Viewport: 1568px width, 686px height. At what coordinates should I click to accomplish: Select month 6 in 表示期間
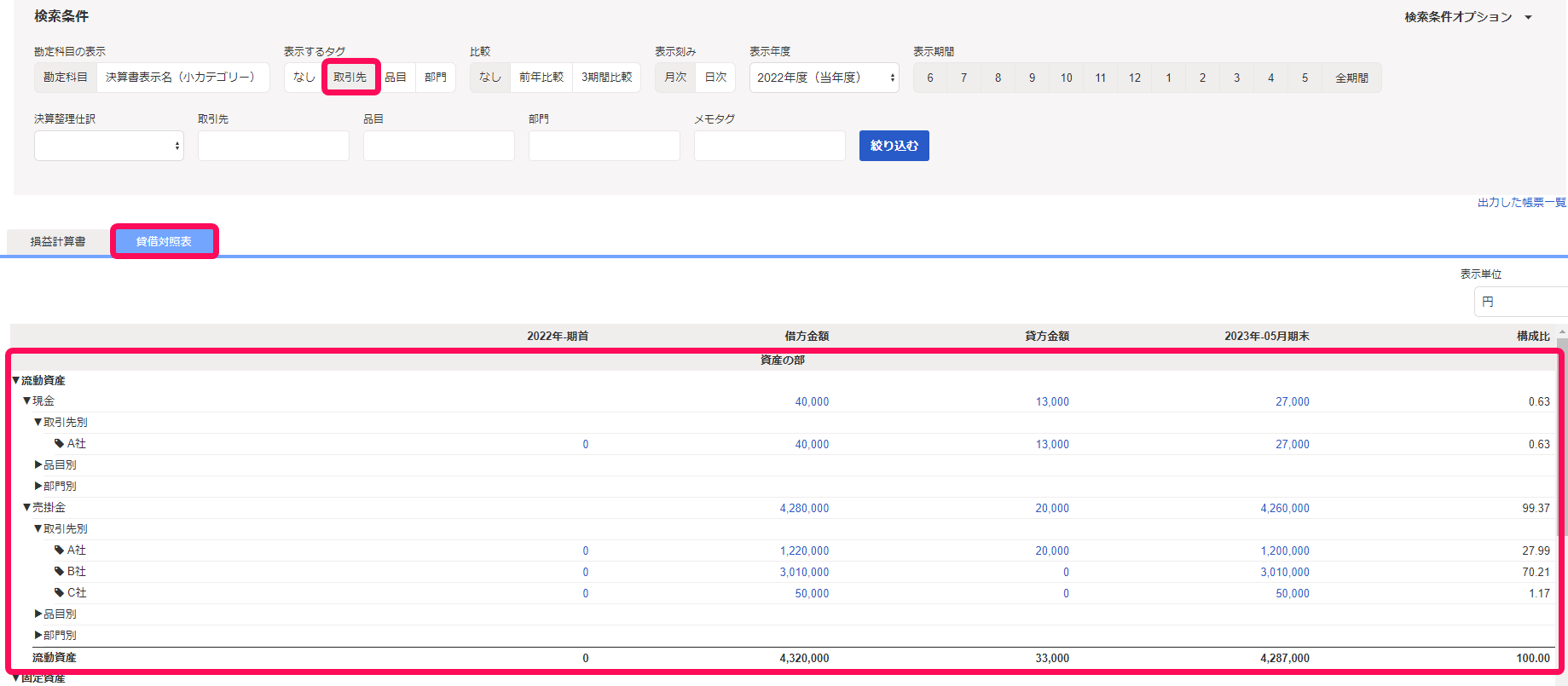pyautogui.click(x=930, y=78)
